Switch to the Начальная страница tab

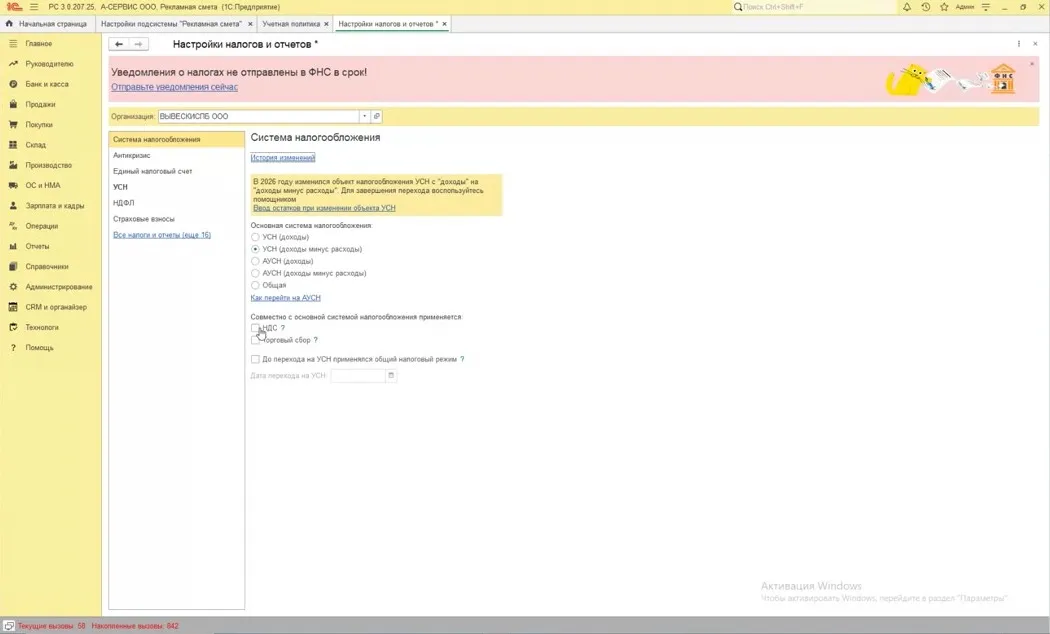[46, 24]
